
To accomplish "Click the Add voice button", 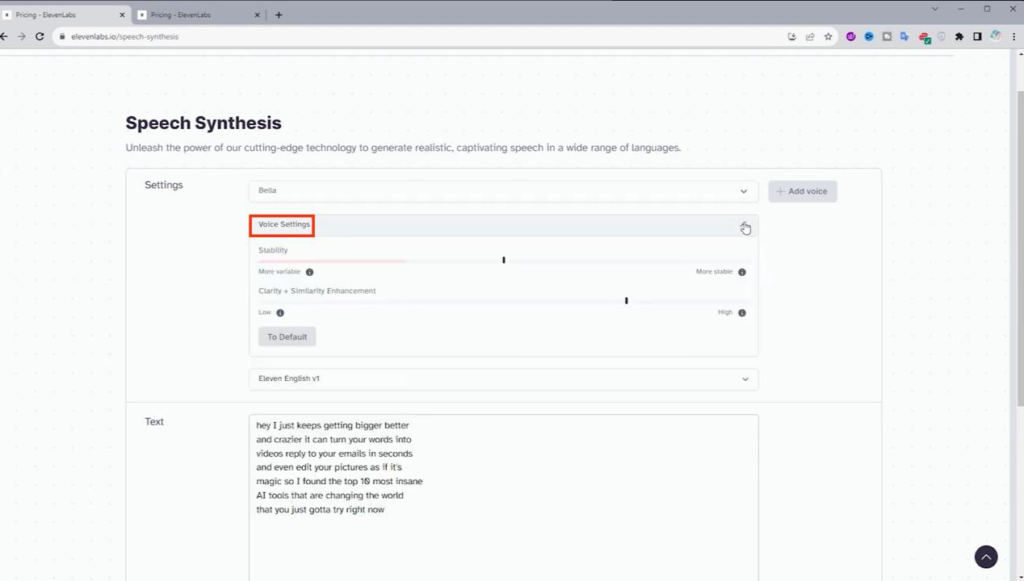I will click(x=802, y=191).
